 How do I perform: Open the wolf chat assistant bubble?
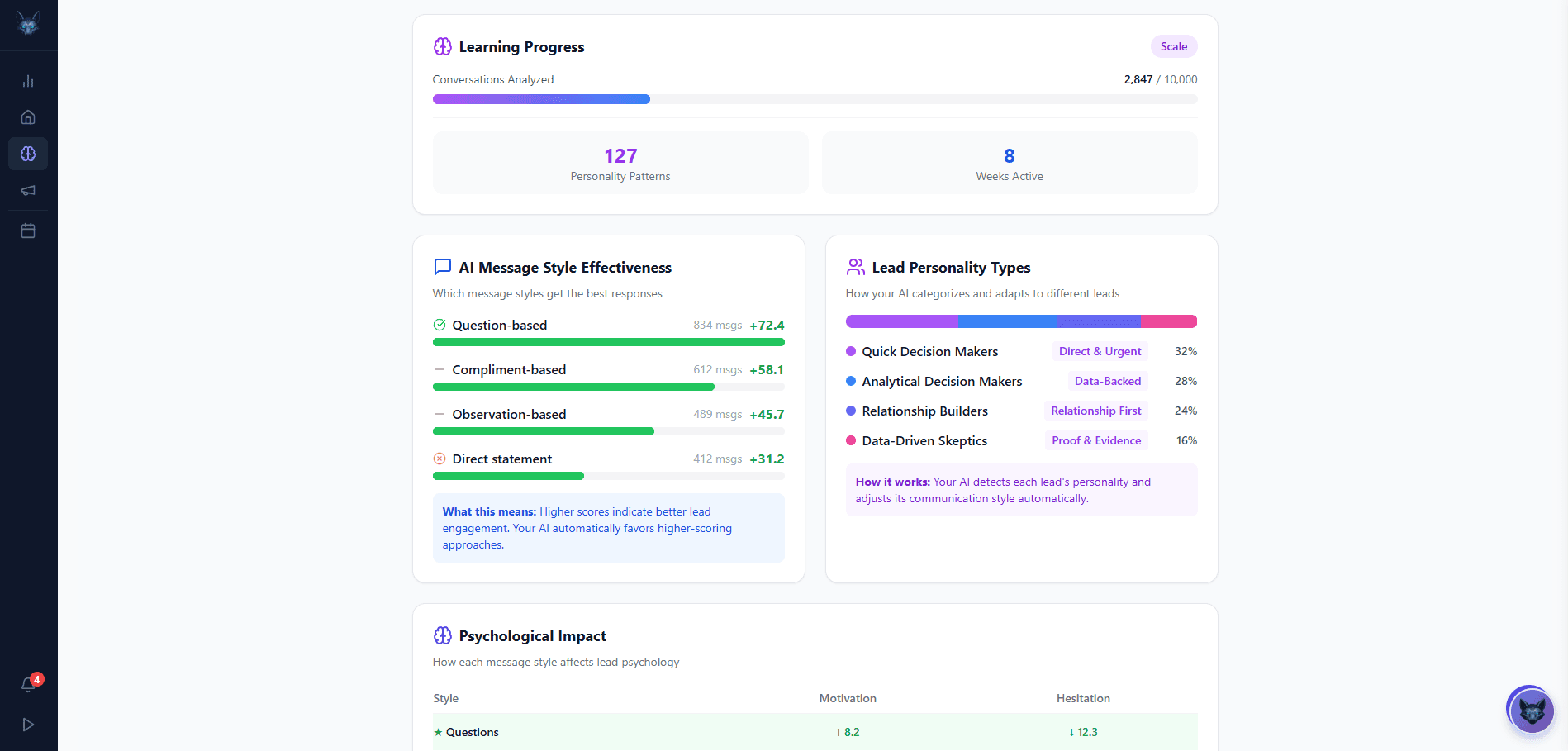(x=1531, y=710)
